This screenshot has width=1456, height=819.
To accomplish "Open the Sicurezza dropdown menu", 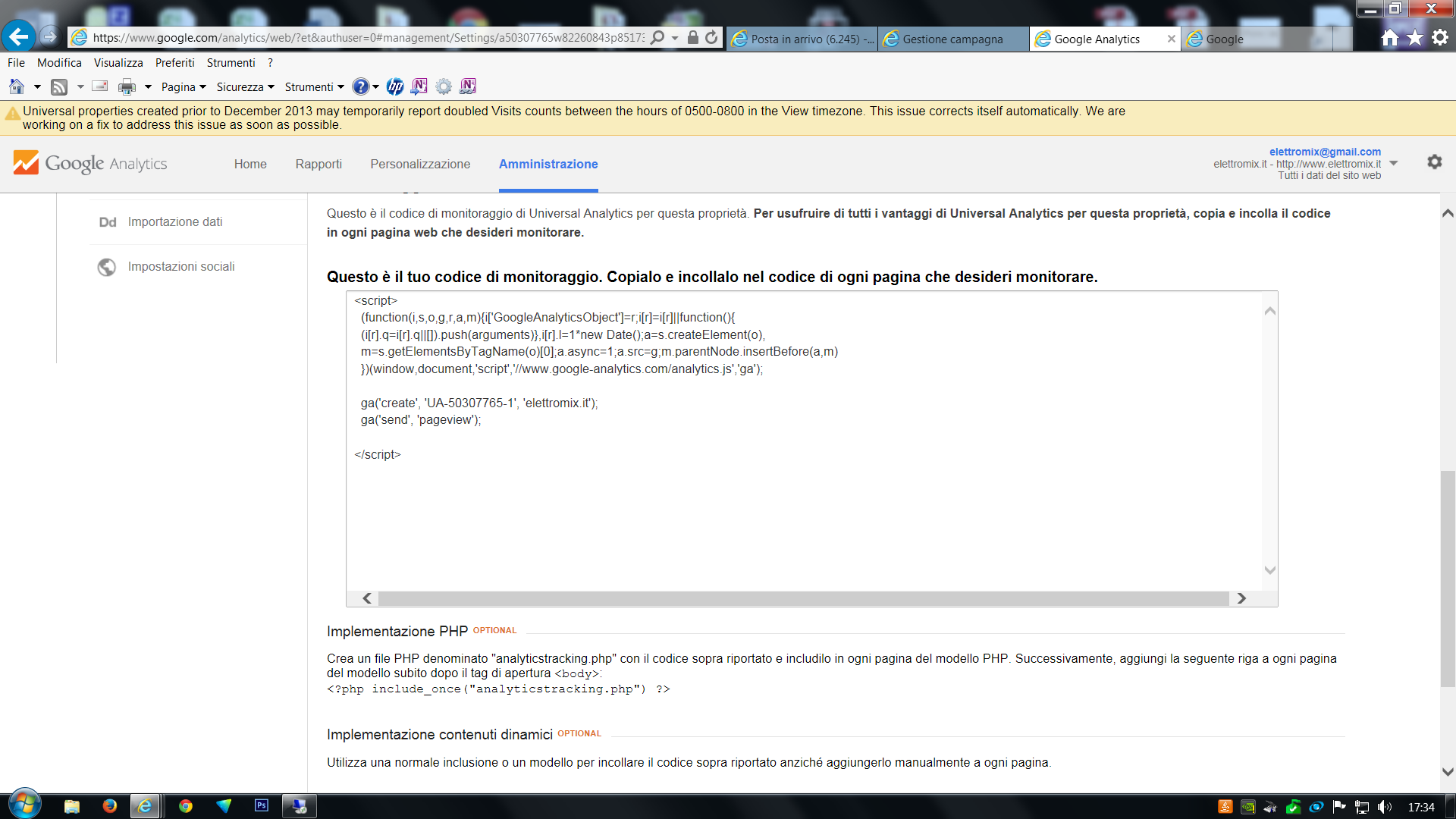I will click(245, 87).
